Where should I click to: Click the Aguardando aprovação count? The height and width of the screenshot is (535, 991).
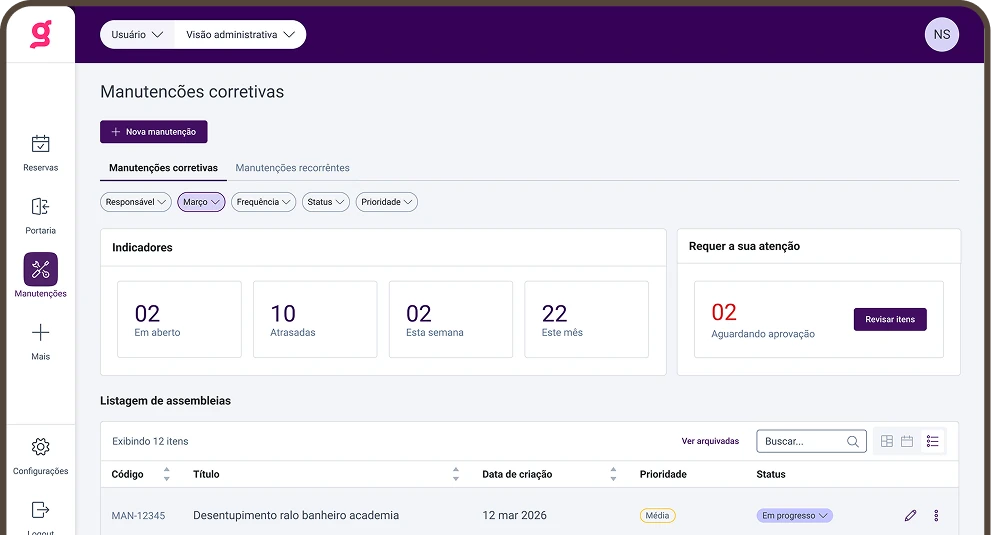tap(724, 312)
